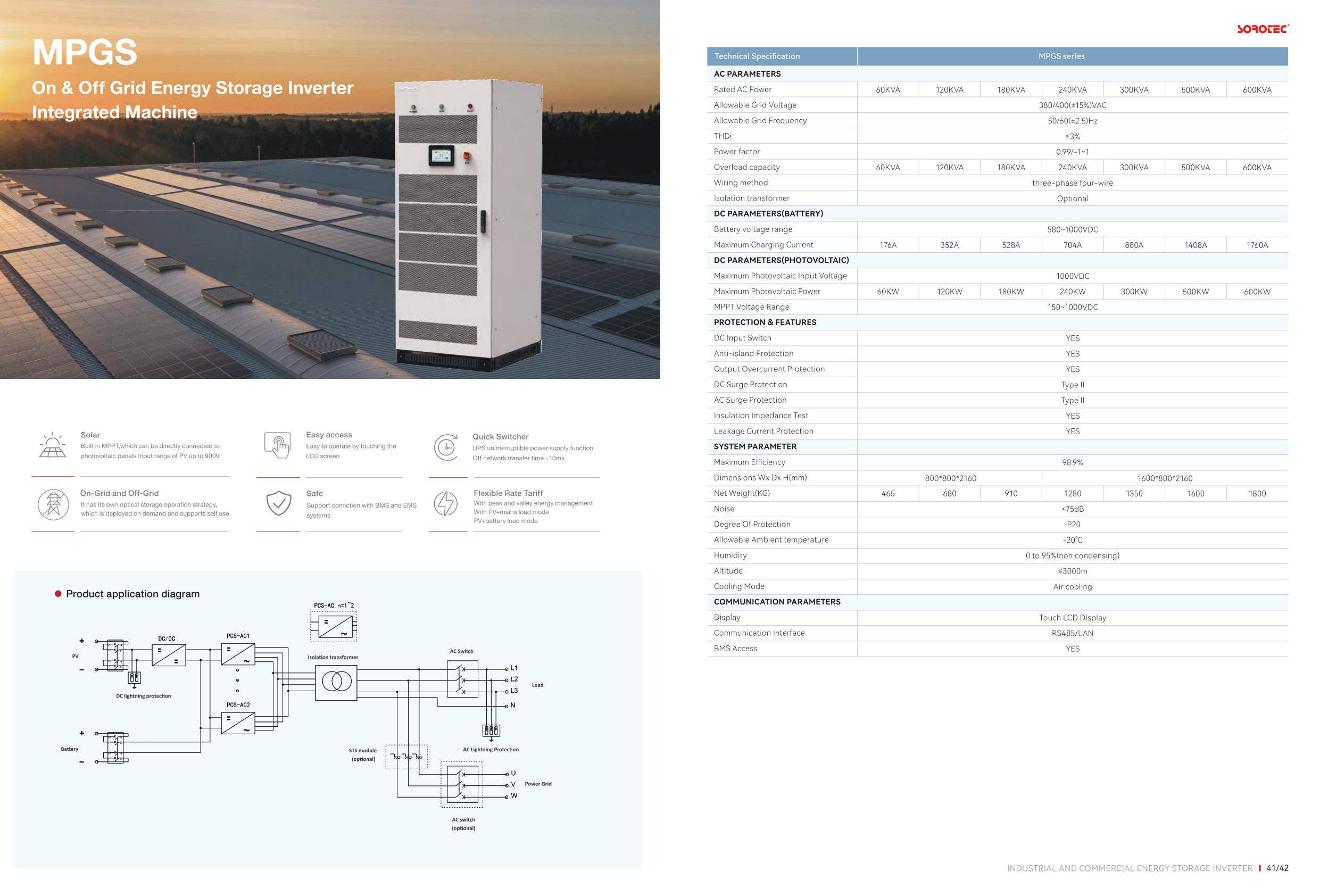Click the '98.9%' maximum efficiency value

[x=1073, y=462]
